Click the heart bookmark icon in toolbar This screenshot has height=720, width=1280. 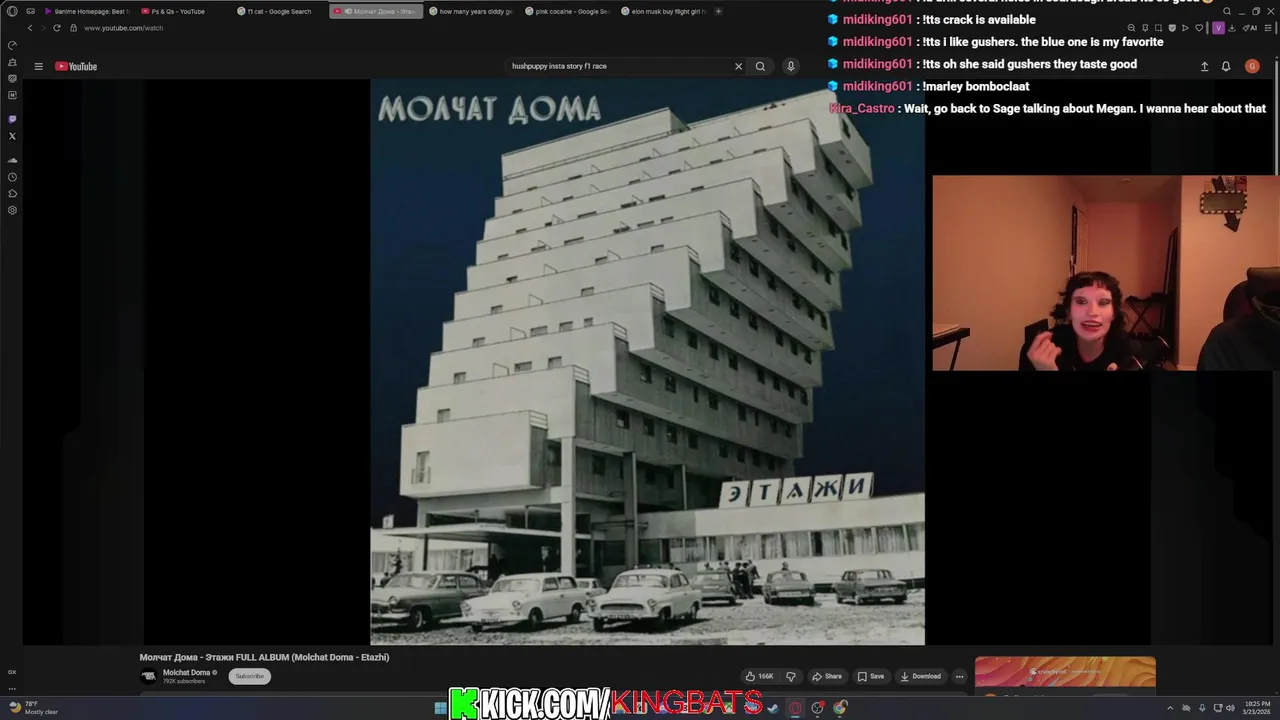coord(1199,28)
